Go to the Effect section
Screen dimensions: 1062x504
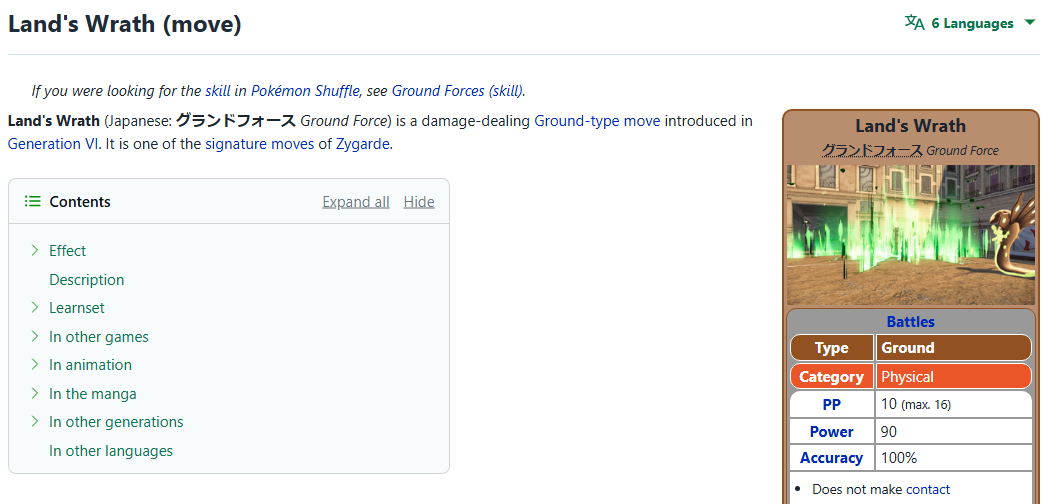pos(67,251)
